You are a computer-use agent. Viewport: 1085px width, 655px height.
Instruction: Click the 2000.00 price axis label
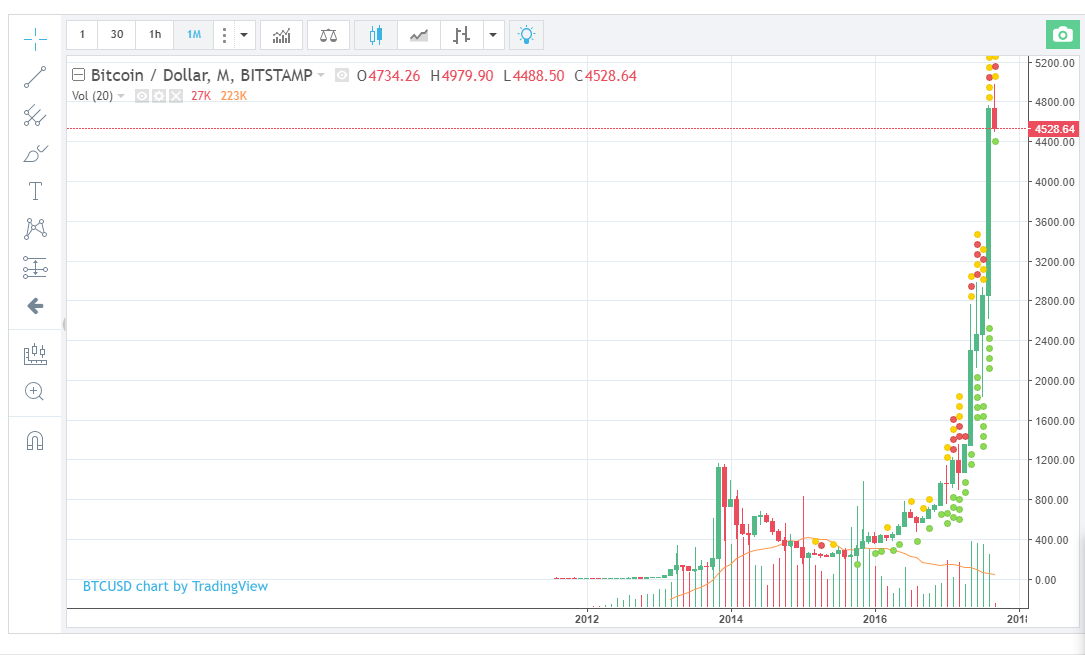coord(1055,381)
